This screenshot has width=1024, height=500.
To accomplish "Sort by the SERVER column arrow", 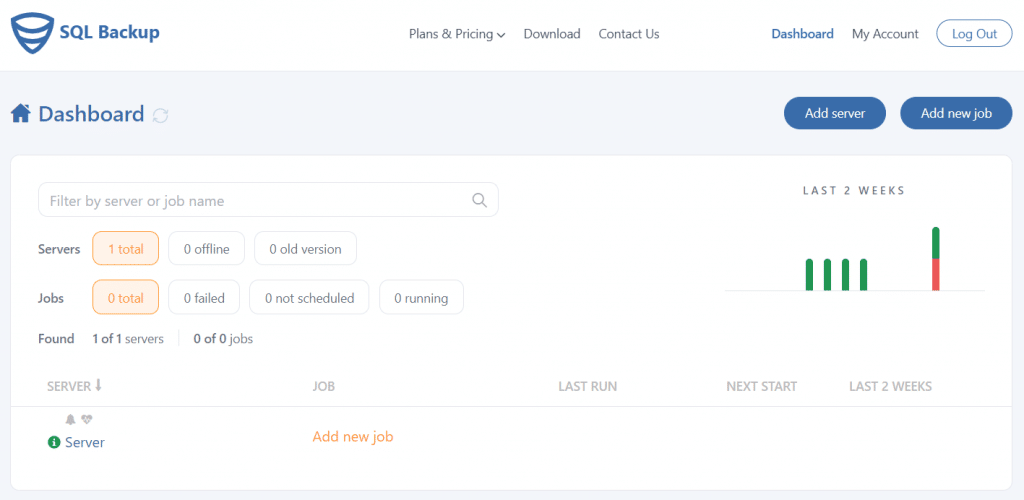I will pyautogui.click(x=99, y=385).
